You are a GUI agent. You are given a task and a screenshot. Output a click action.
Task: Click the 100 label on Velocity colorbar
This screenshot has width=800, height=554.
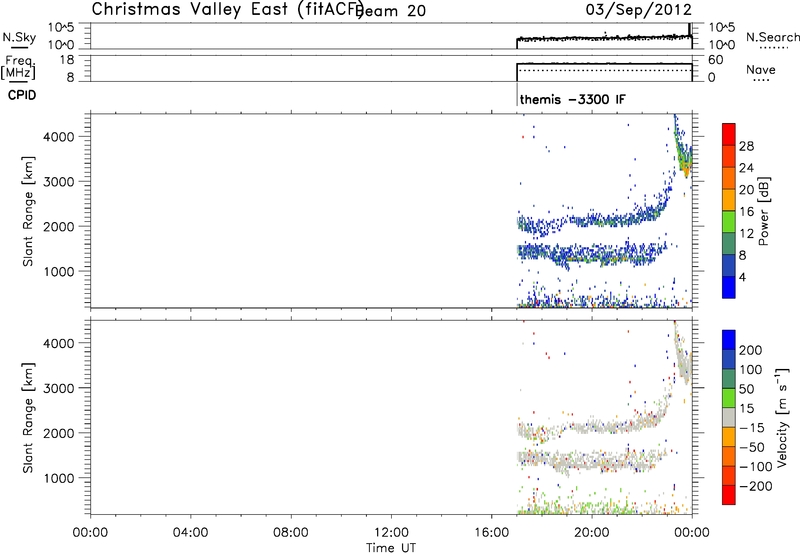[751, 370]
